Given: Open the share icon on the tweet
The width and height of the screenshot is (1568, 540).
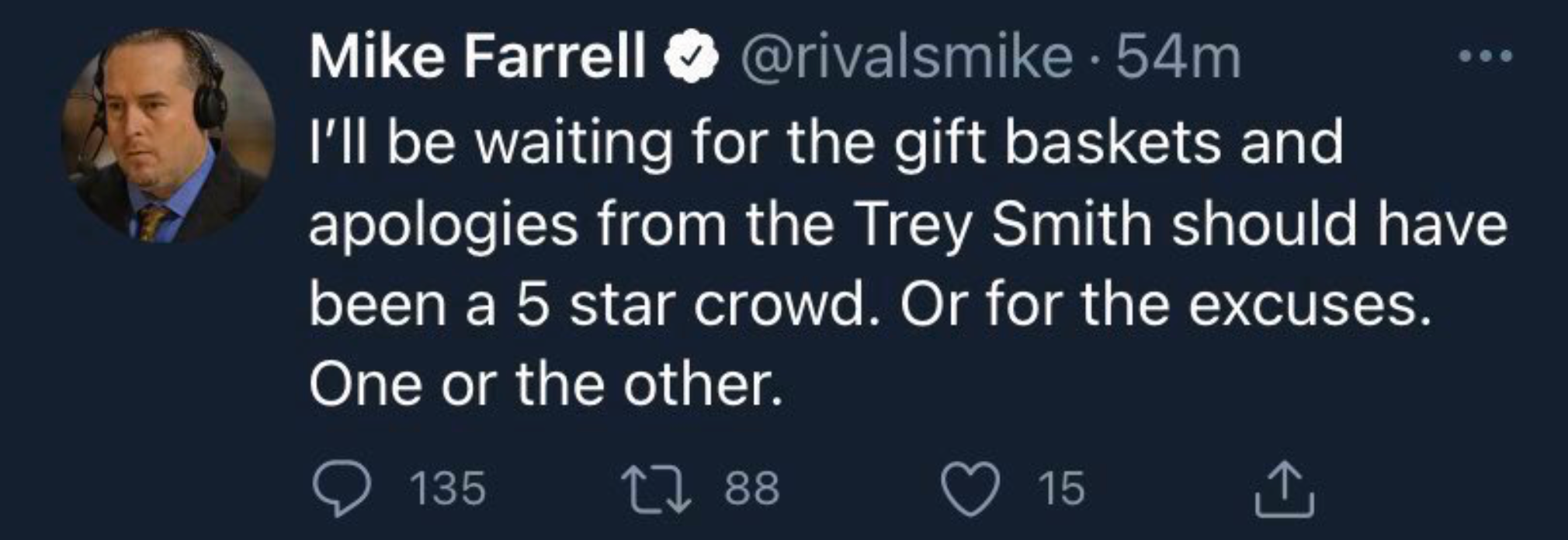Looking at the screenshot, I should coord(1285,489).
